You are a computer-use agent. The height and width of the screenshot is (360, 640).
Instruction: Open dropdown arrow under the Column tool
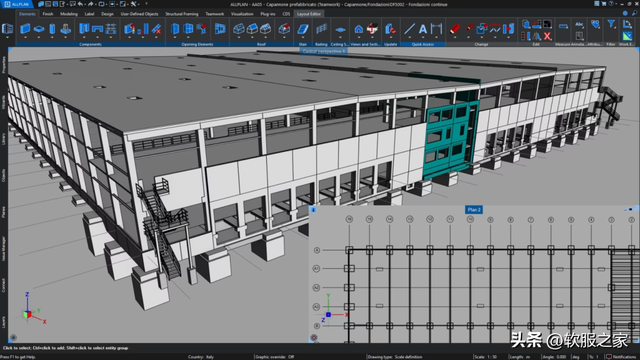tap(52, 38)
